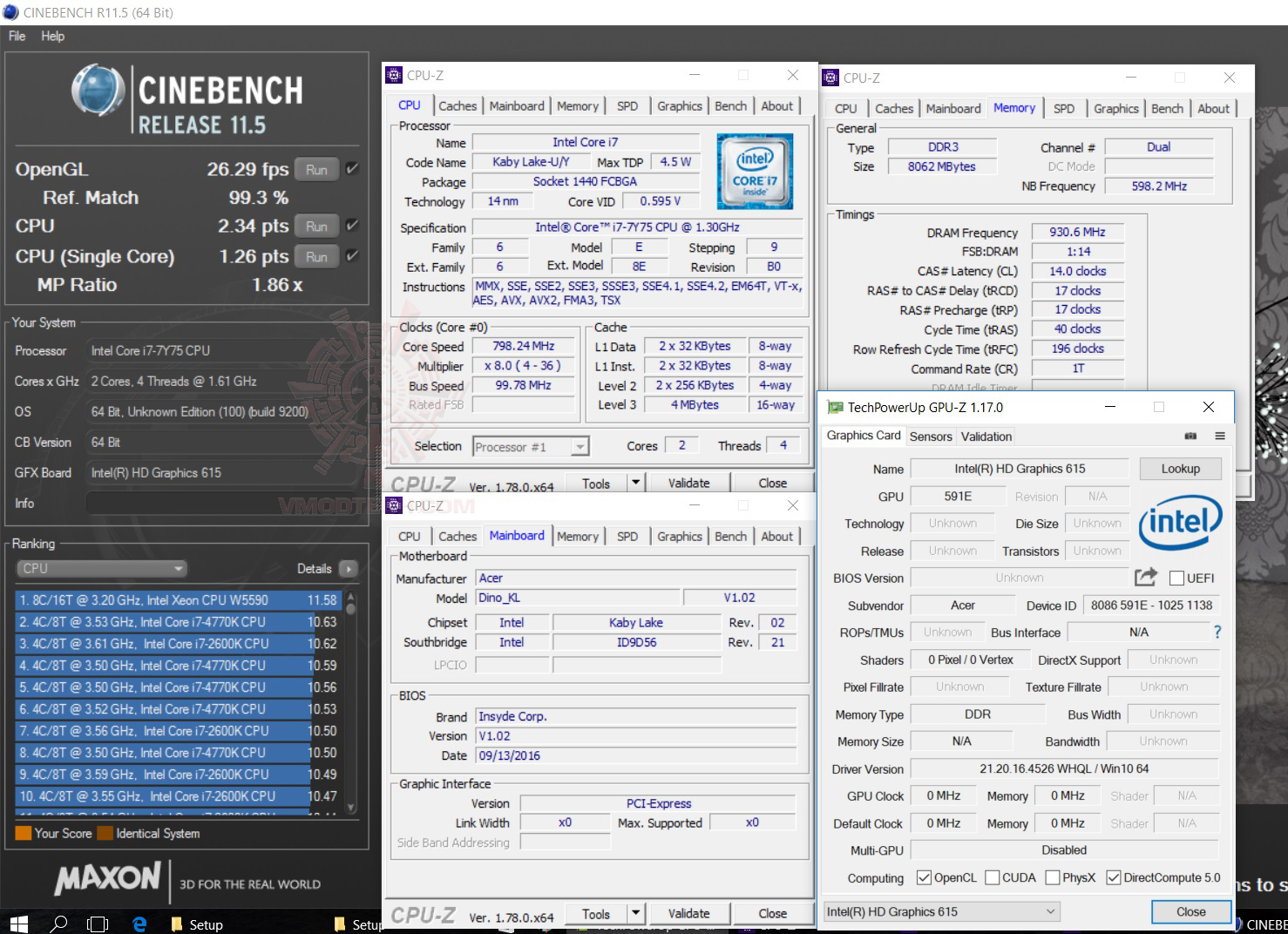Screen dimensions: 1288x934
Task: Toggle the PhysX checkbox in GPU-Z
Action: pos(1053,877)
